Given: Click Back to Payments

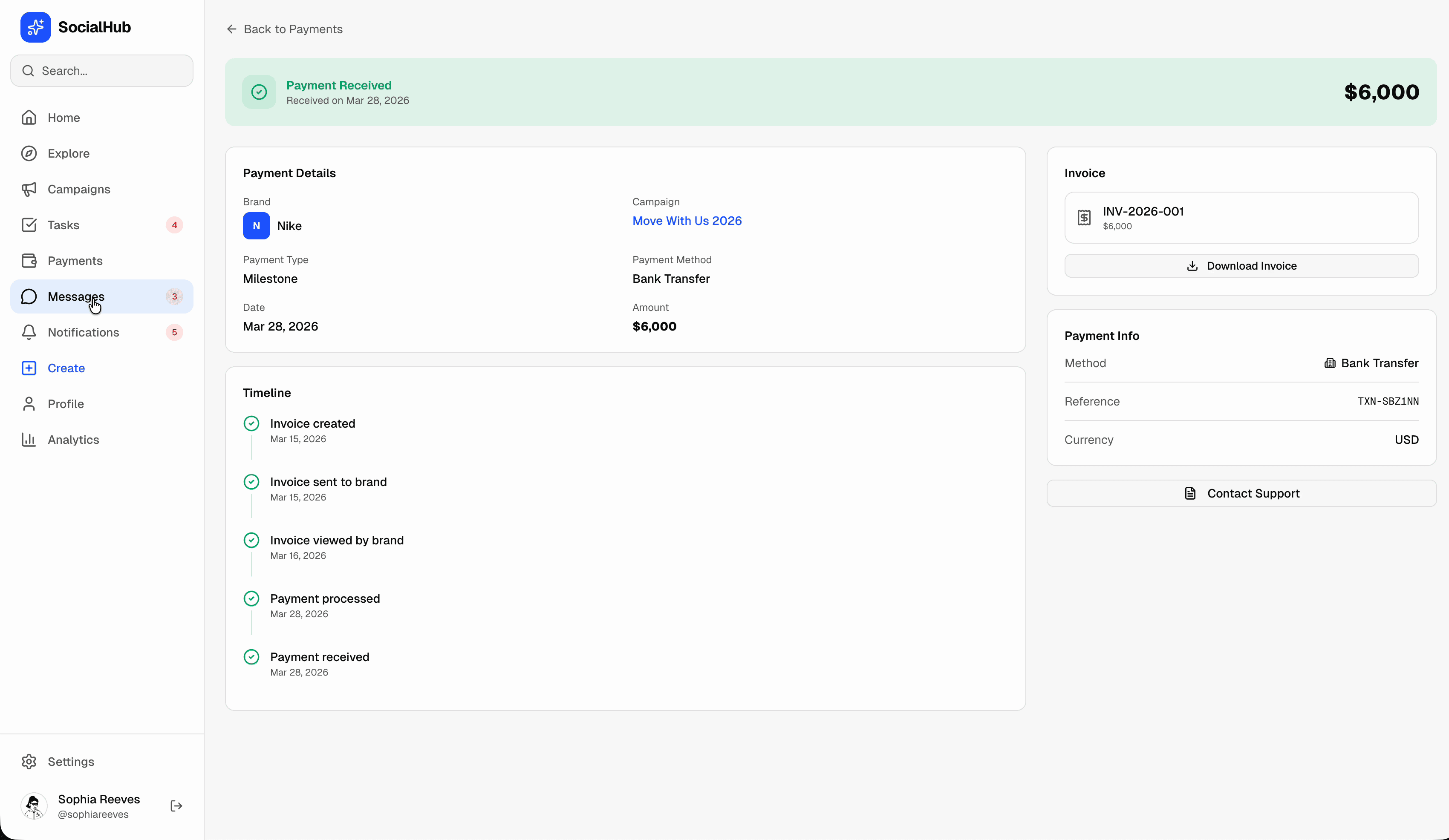Looking at the screenshot, I should pyautogui.click(x=284, y=29).
